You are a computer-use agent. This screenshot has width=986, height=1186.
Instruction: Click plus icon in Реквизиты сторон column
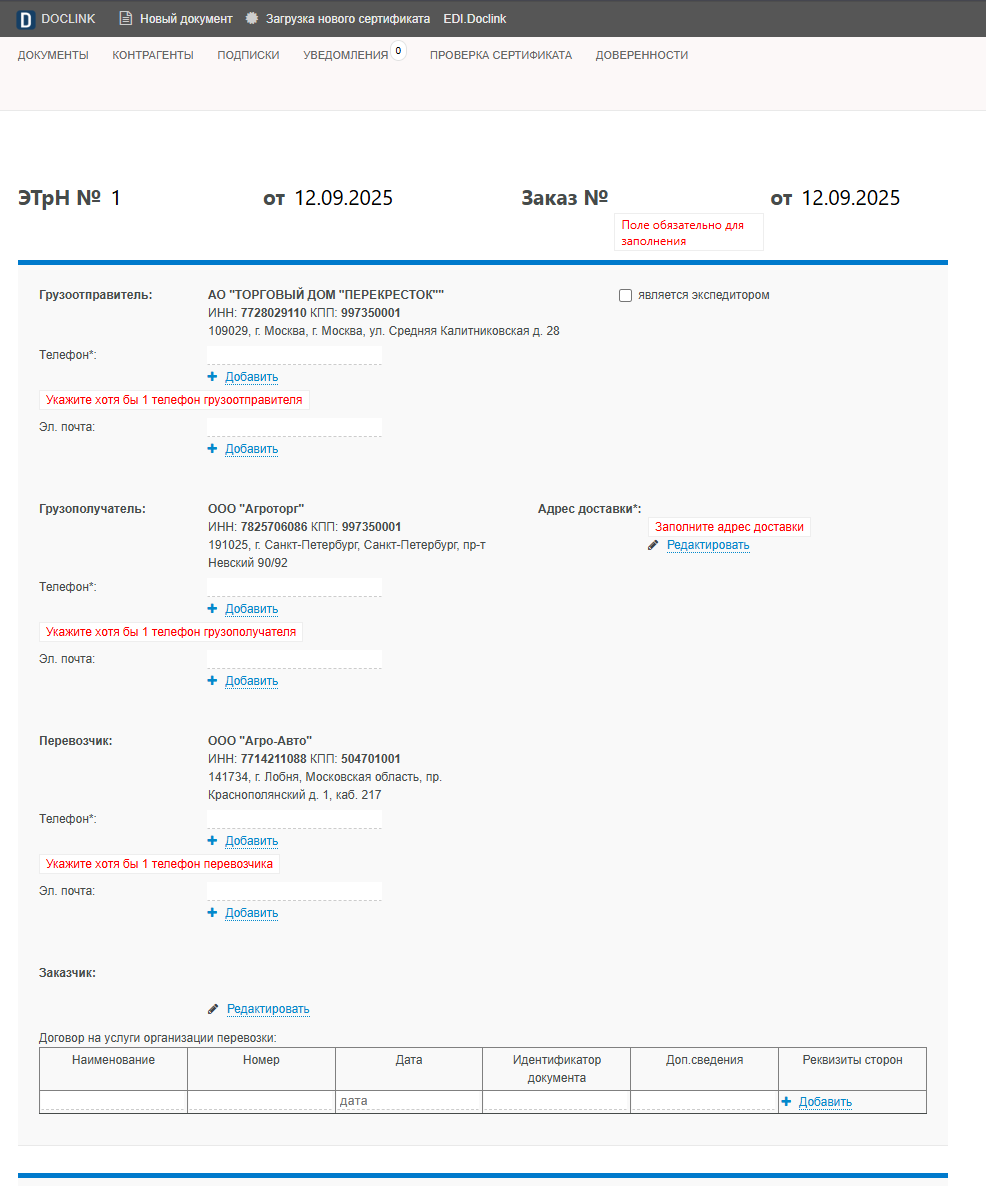[x=786, y=1102]
